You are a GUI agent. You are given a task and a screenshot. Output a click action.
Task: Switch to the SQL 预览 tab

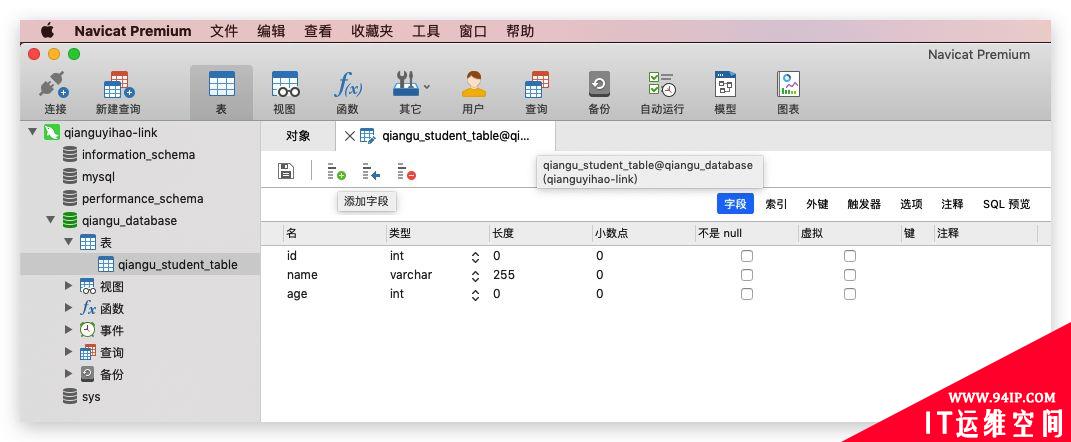click(1006, 204)
